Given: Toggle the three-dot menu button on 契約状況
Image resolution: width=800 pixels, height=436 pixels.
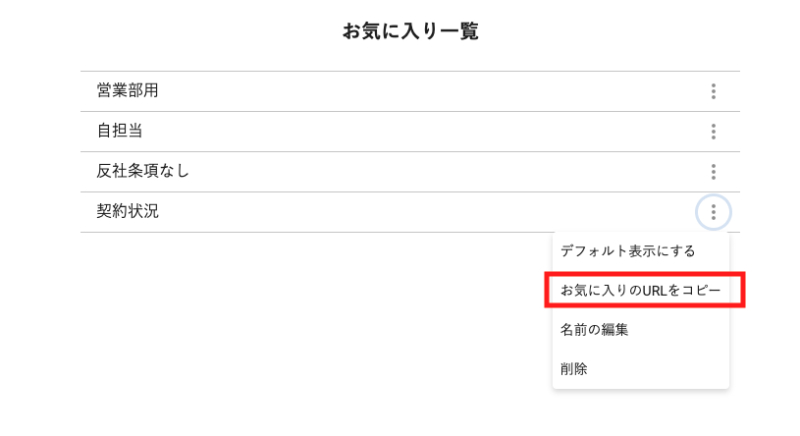Looking at the screenshot, I should pyautogui.click(x=713, y=212).
